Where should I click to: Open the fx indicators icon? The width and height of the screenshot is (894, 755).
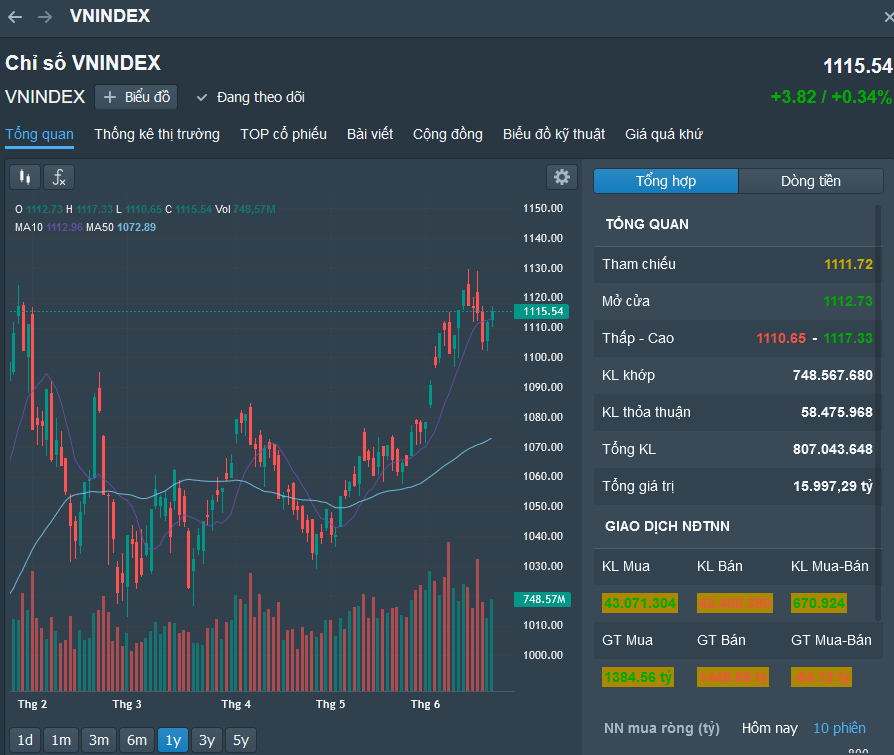[x=59, y=177]
